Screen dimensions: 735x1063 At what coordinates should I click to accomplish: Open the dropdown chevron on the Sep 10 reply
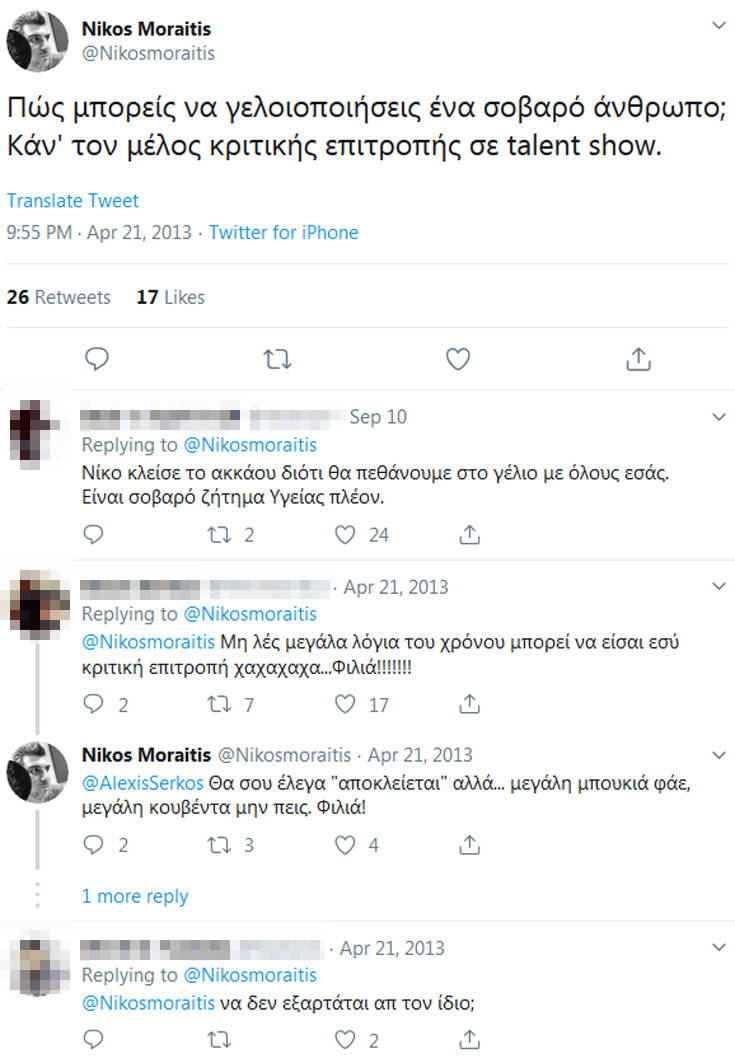(x=718, y=415)
